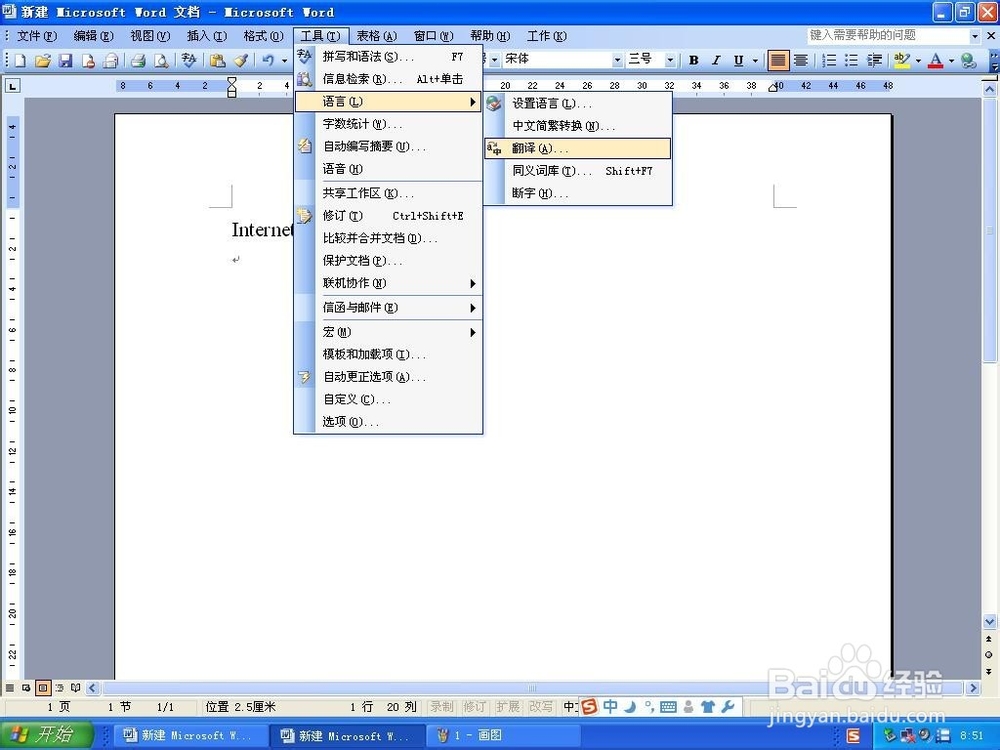The height and width of the screenshot is (750, 1000).
Task: Open the 窗口 menu
Action: pos(433,36)
